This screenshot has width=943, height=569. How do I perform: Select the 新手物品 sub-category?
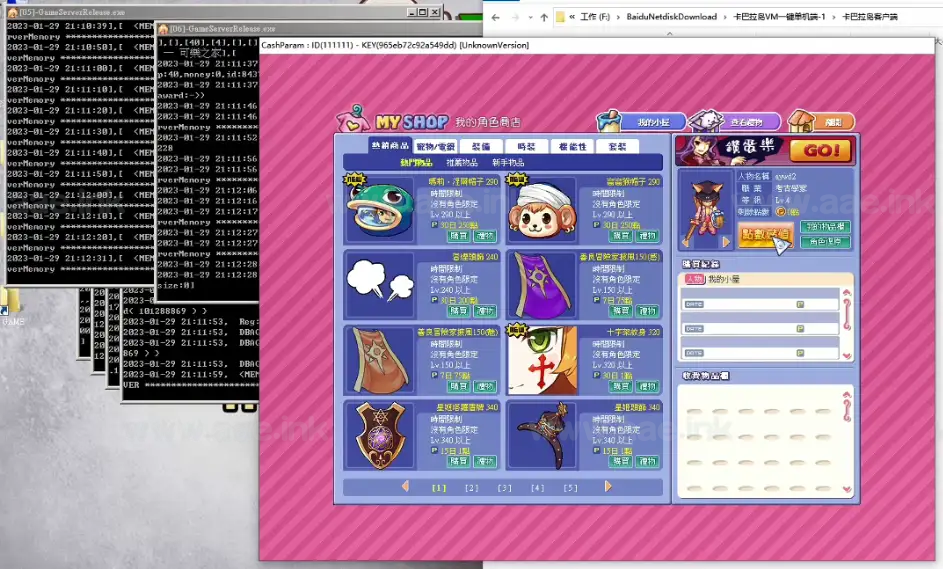(x=507, y=162)
